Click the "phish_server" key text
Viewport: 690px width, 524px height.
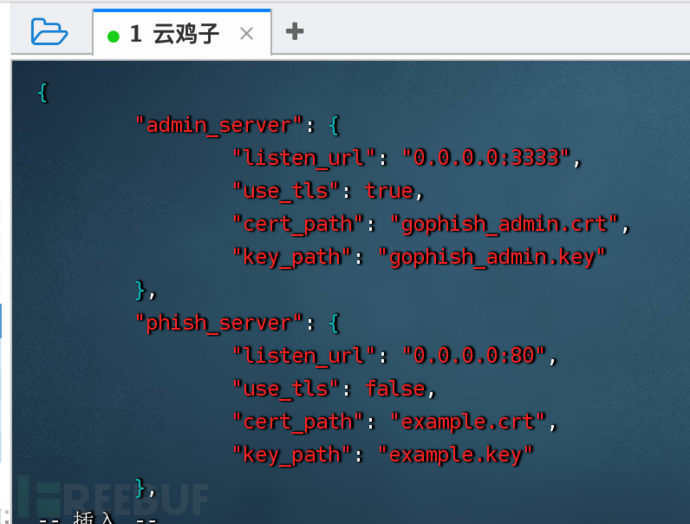pos(219,323)
